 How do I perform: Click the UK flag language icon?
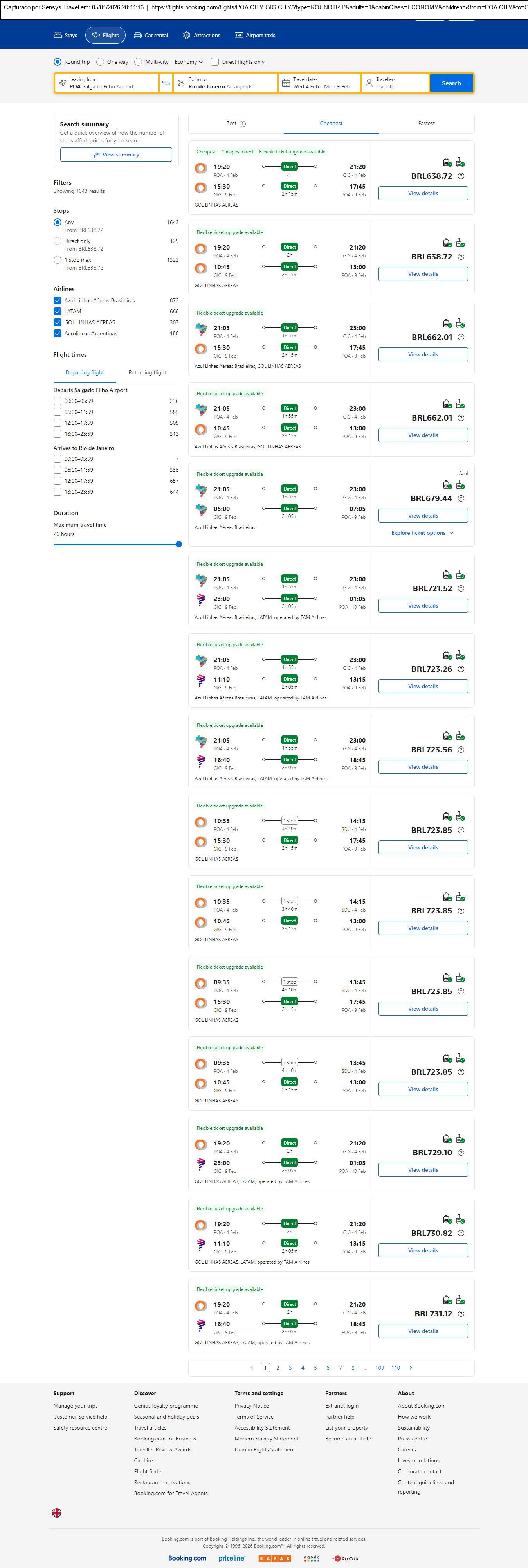tap(57, 1512)
